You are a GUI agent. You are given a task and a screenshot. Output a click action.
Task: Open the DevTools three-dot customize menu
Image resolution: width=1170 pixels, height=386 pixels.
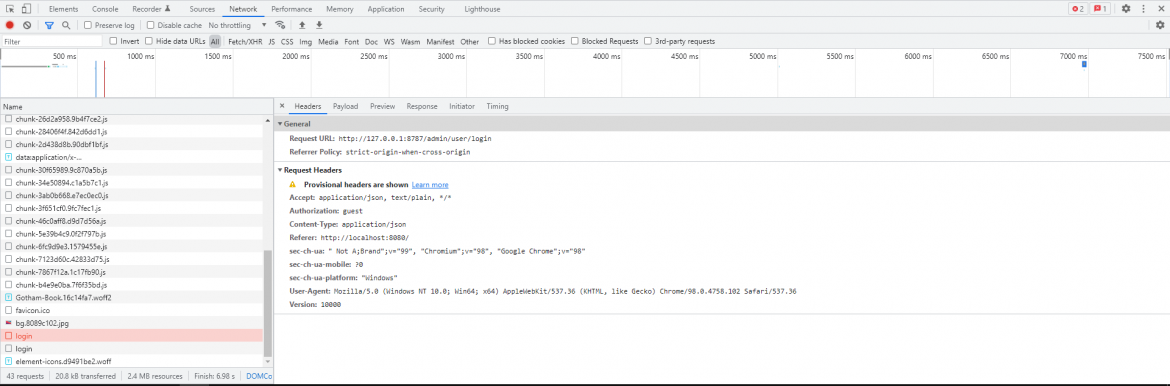(x=1143, y=9)
